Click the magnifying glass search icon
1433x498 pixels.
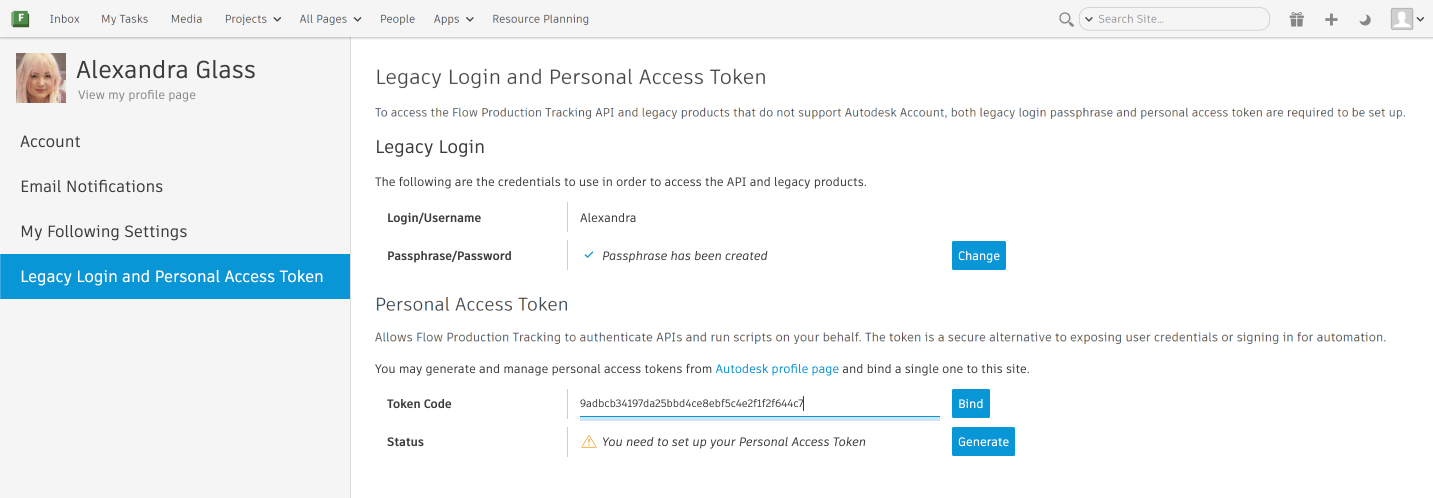[x=1067, y=19]
